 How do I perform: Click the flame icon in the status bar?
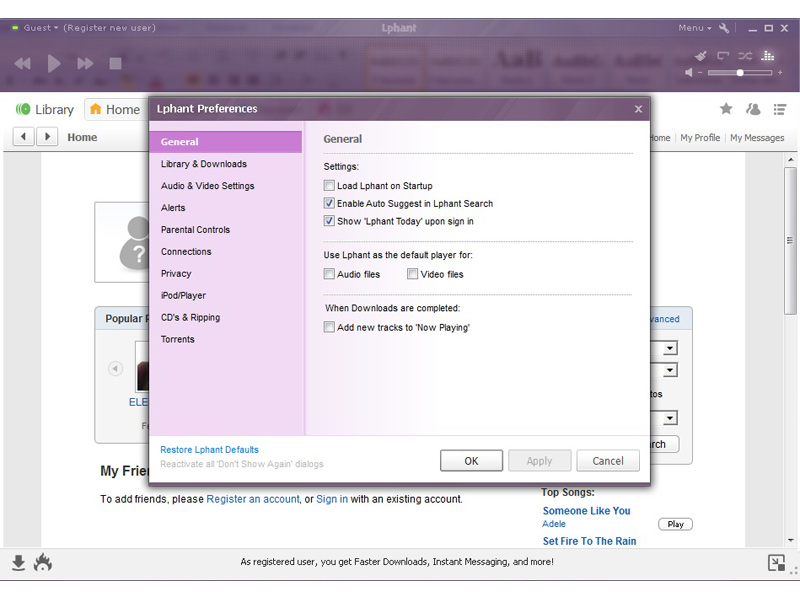coord(42,563)
